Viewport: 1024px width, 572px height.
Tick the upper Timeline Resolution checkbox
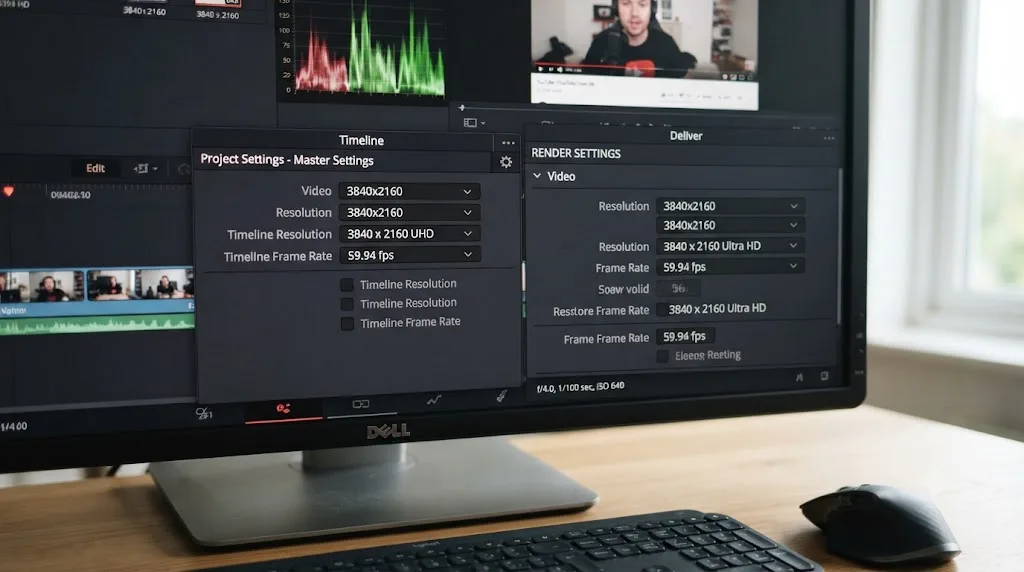tap(347, 285)
